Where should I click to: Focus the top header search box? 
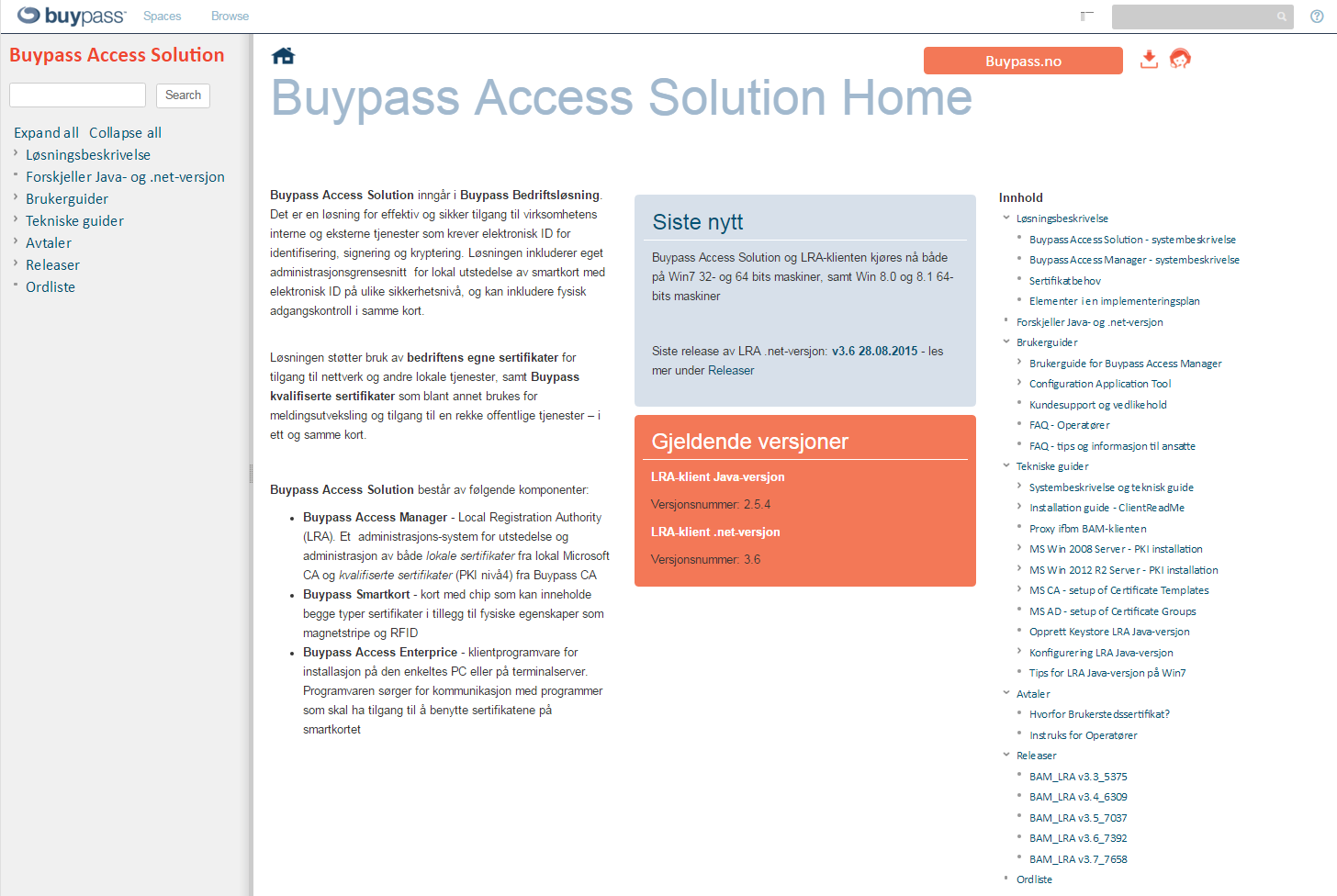1202,17
